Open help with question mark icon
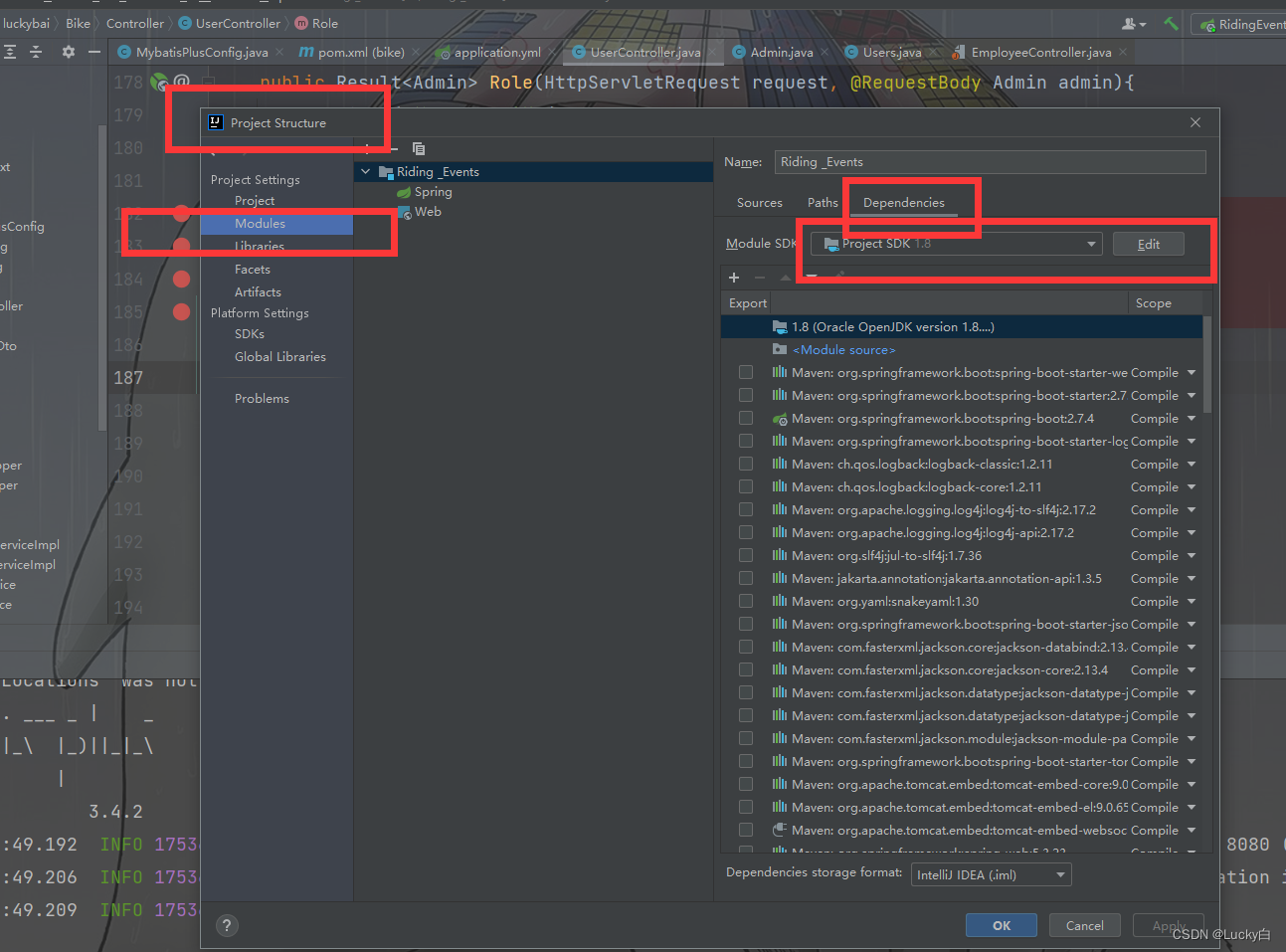The image size is (1286, 952). [x=228, y=926]
